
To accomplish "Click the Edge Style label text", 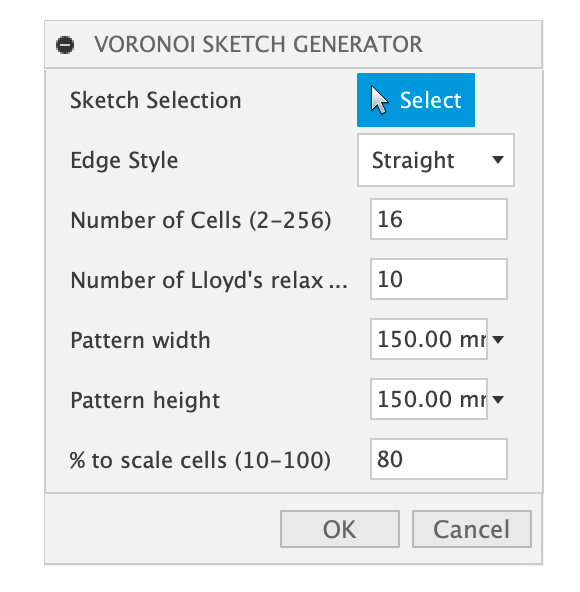I will pyautogui.click(x=124, y=160).
